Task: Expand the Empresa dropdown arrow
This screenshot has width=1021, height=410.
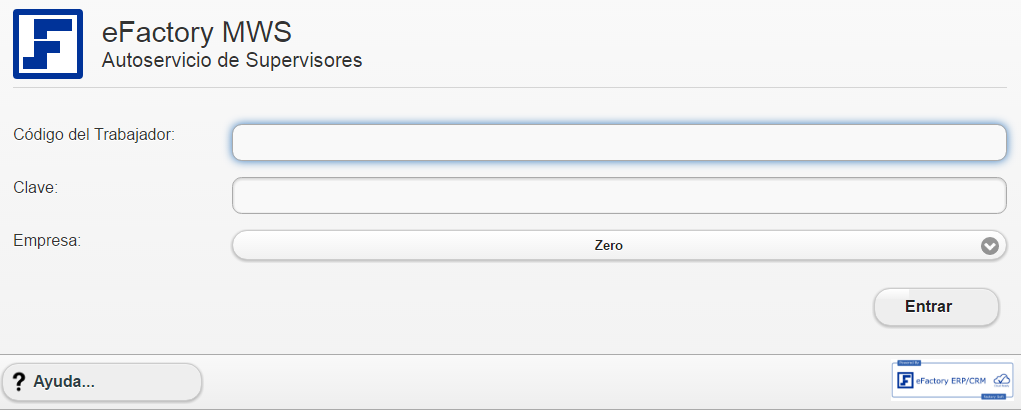Action: coord(990,245)
